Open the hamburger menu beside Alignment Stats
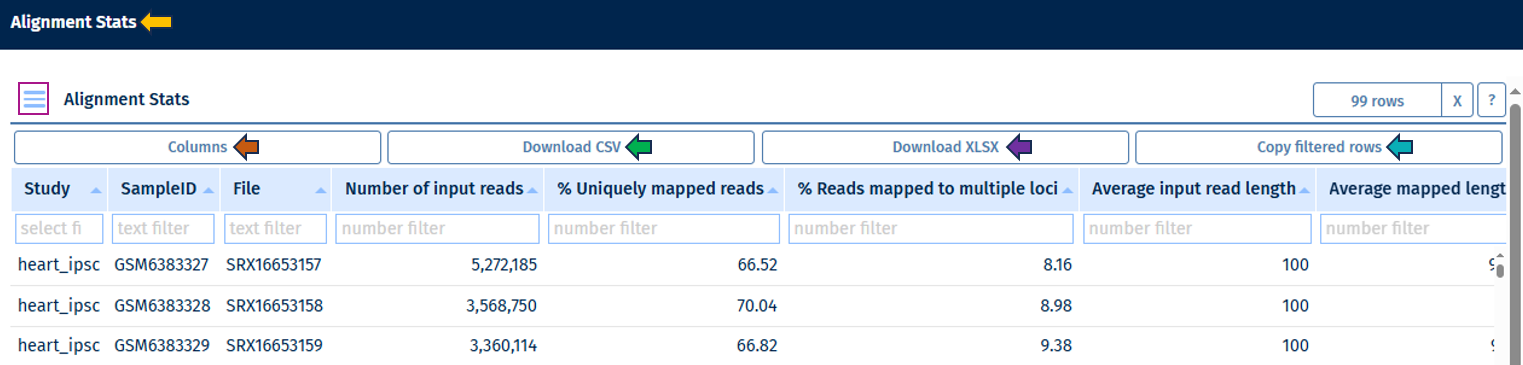This screenshot has height=365, width=1523. pyautogui.click(x=34, y=99)
